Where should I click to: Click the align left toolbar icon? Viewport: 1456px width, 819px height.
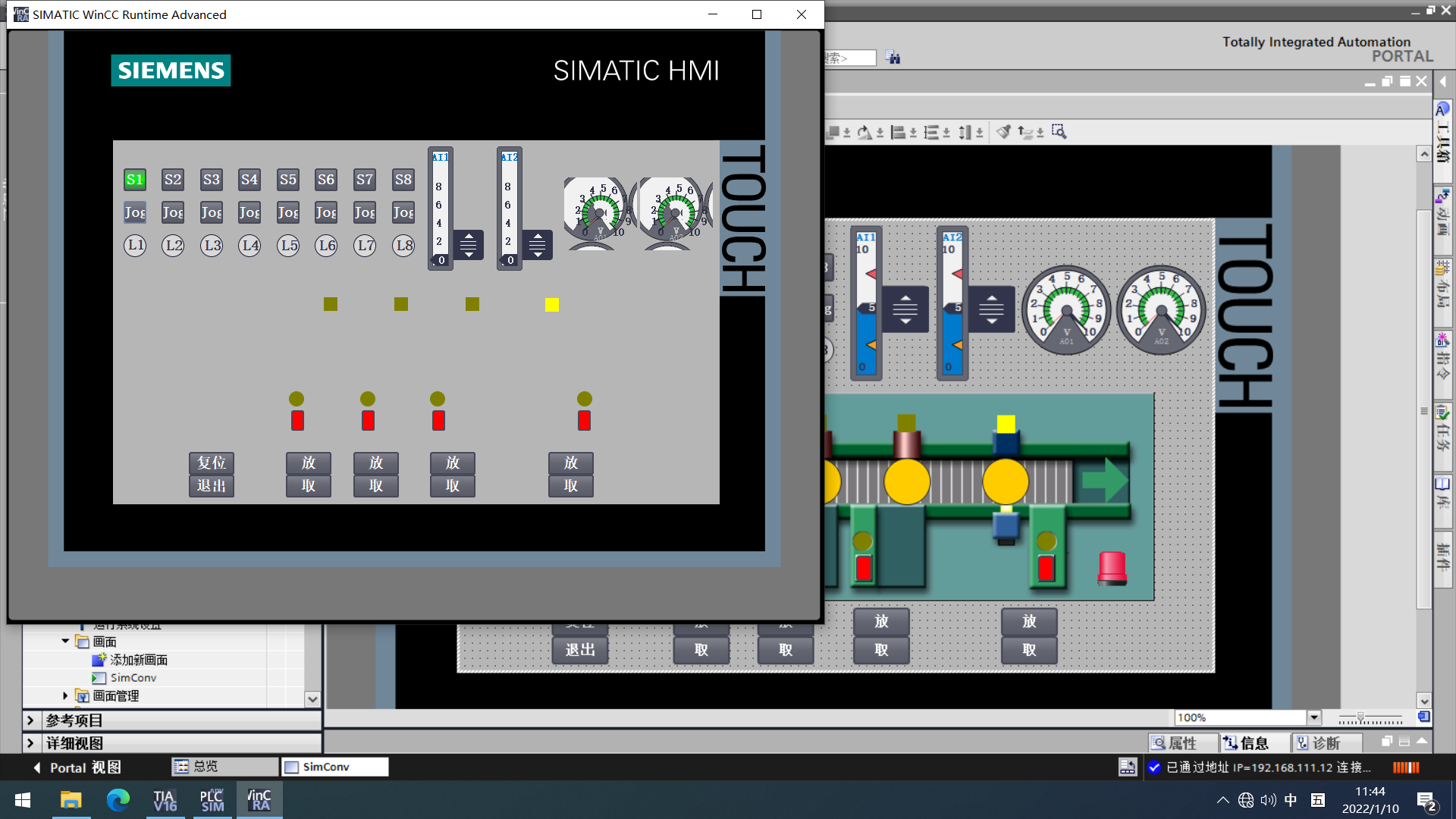click(898, 133)
